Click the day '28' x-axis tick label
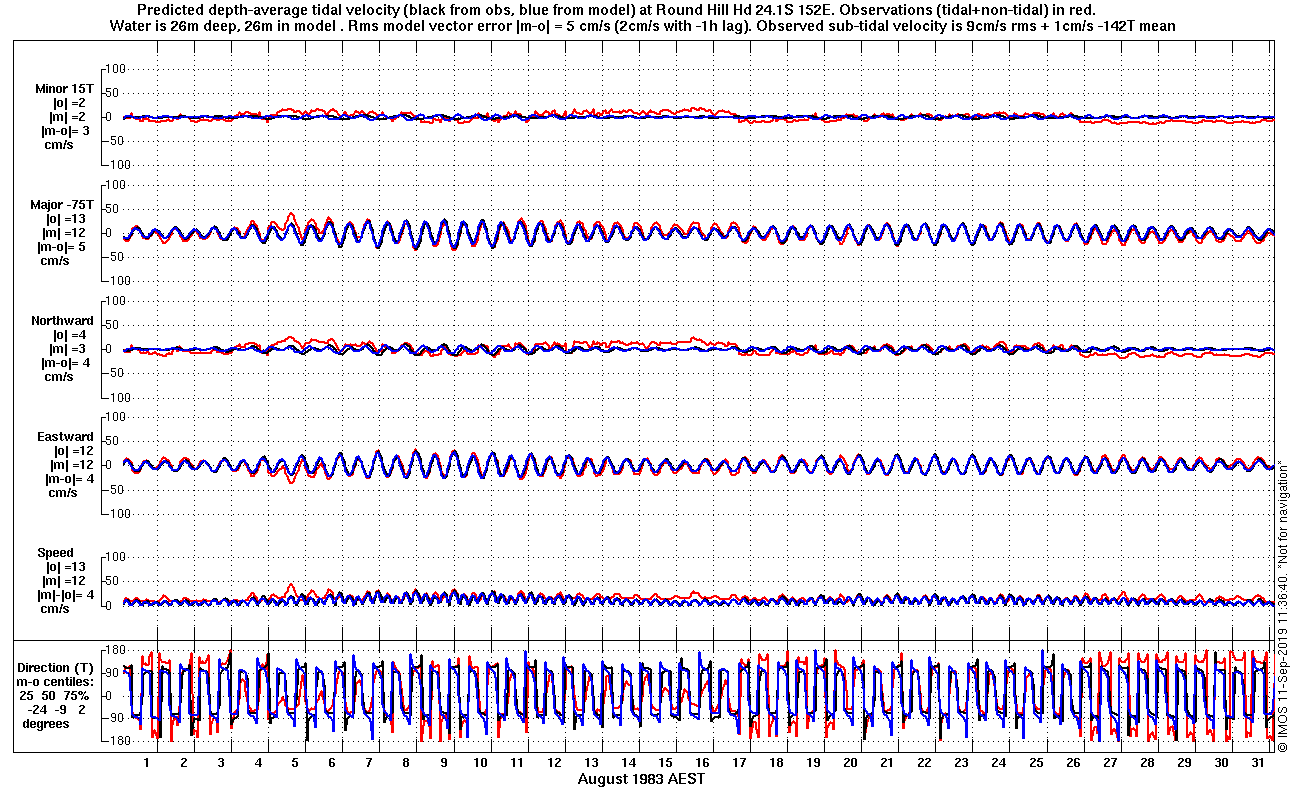This screenshot has width=1300, height=800. [x=1147, y=763]
